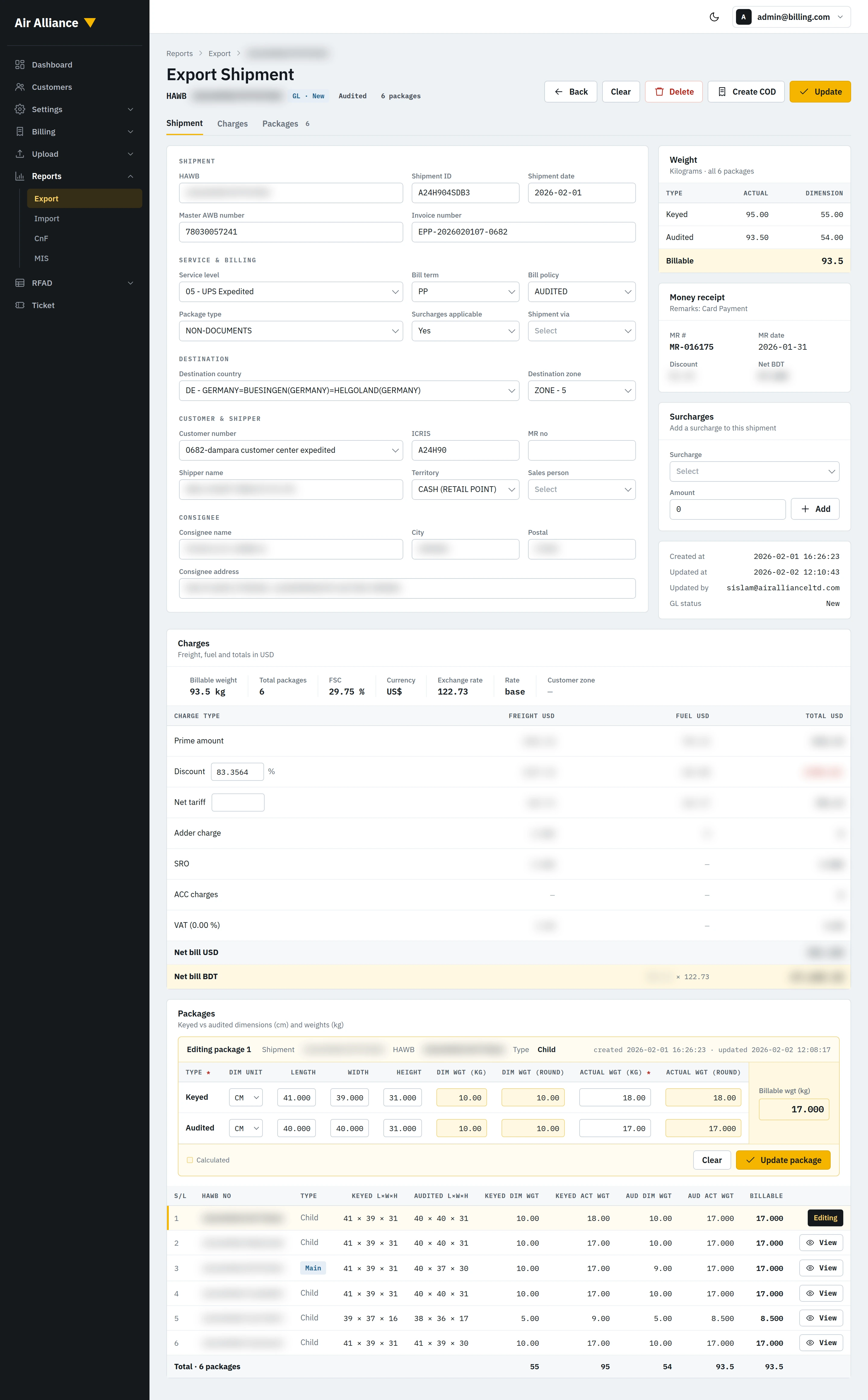Click the Discount percent field
This screenshot has width=868, height=1400.
237,772
